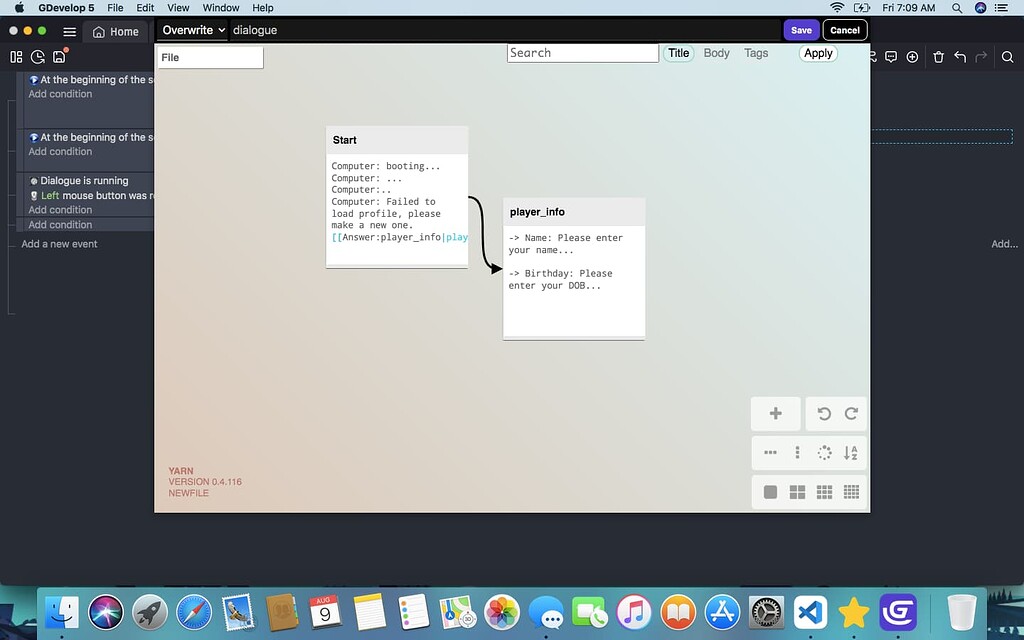Select the densest grid view icon
The width and height of the screenshot is (1024, 640).
851,492
